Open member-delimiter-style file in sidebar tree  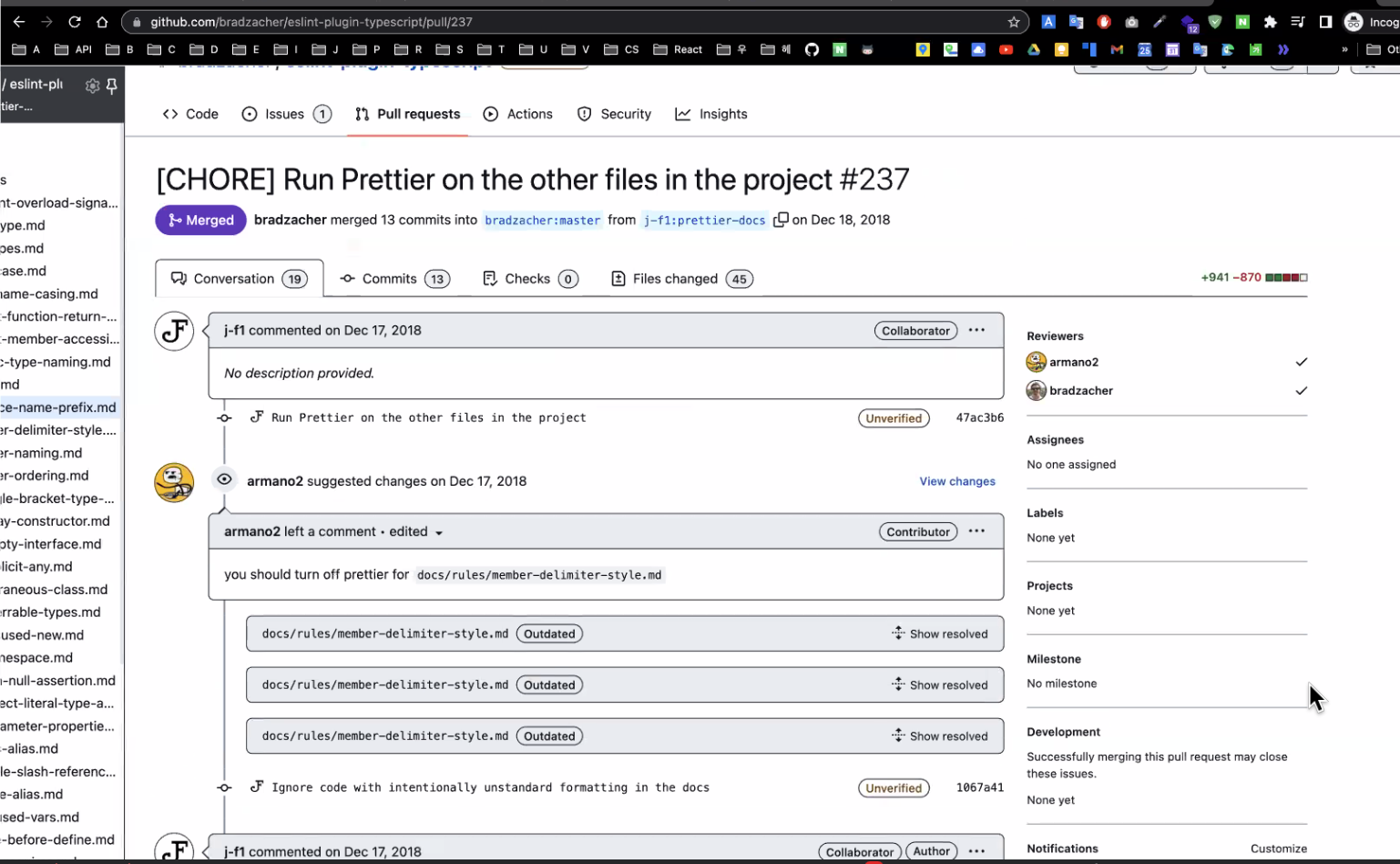[60, 430]
